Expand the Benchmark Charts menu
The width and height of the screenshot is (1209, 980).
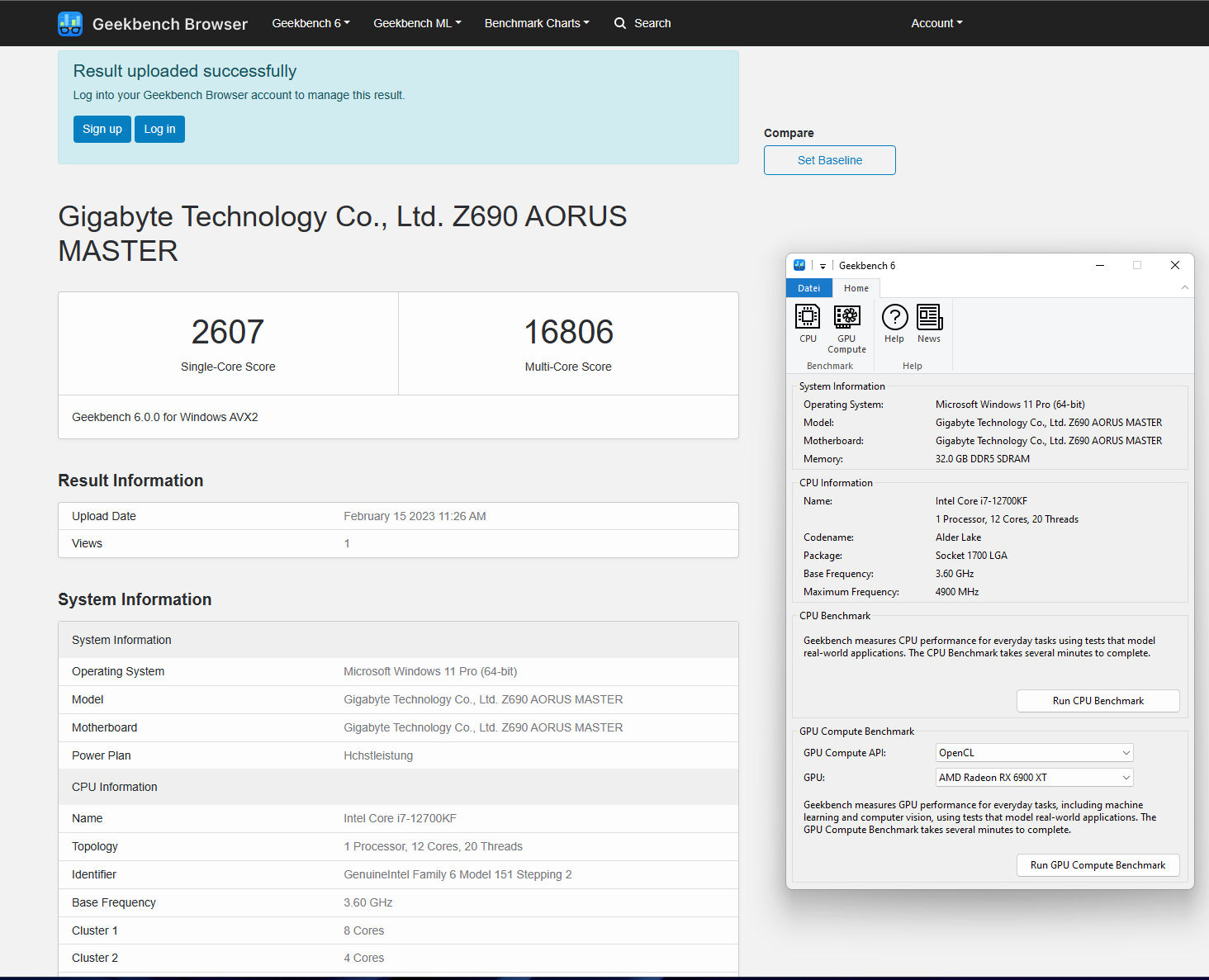point(537,23)
